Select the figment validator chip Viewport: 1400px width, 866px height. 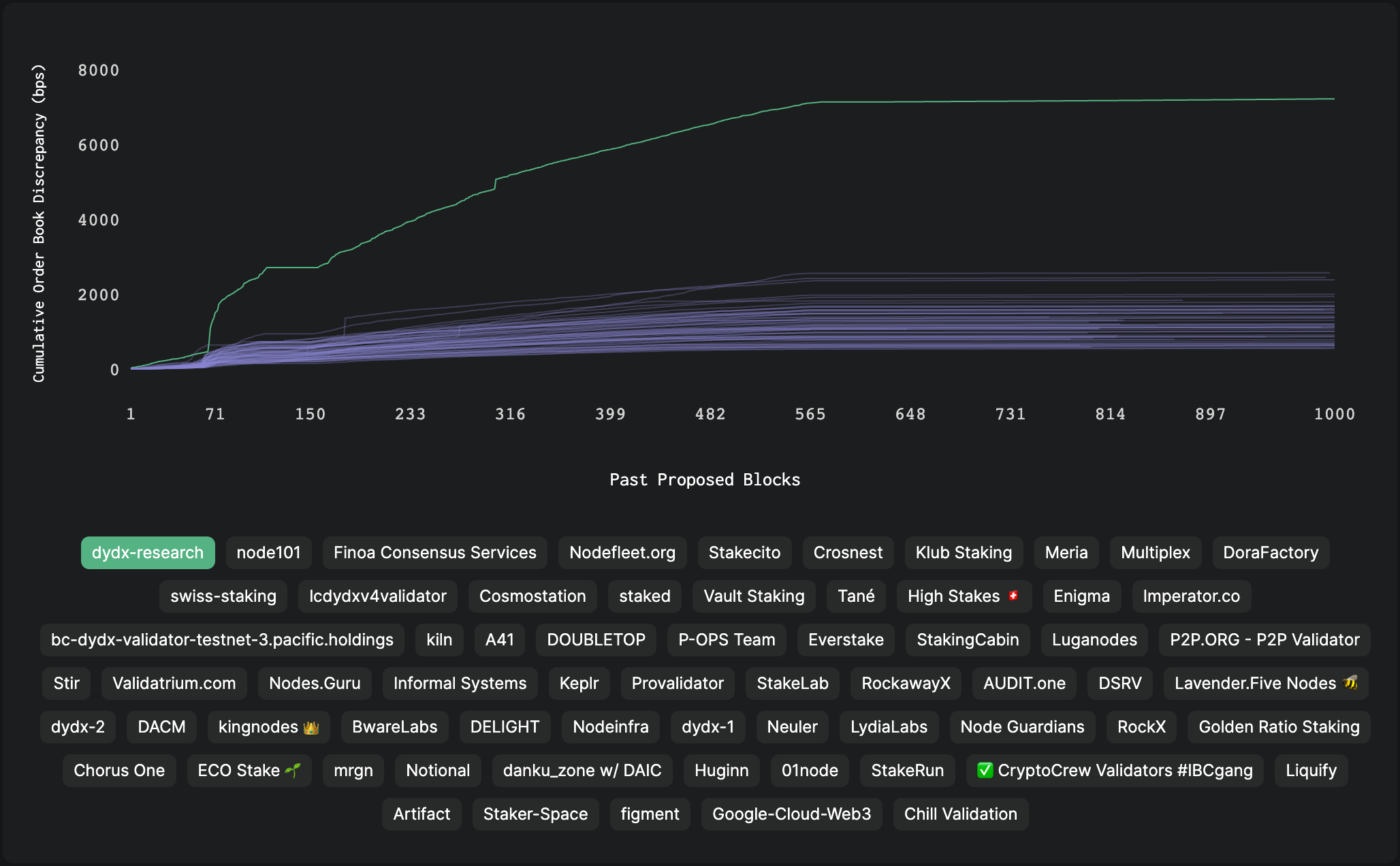click(x=650, y=814)
